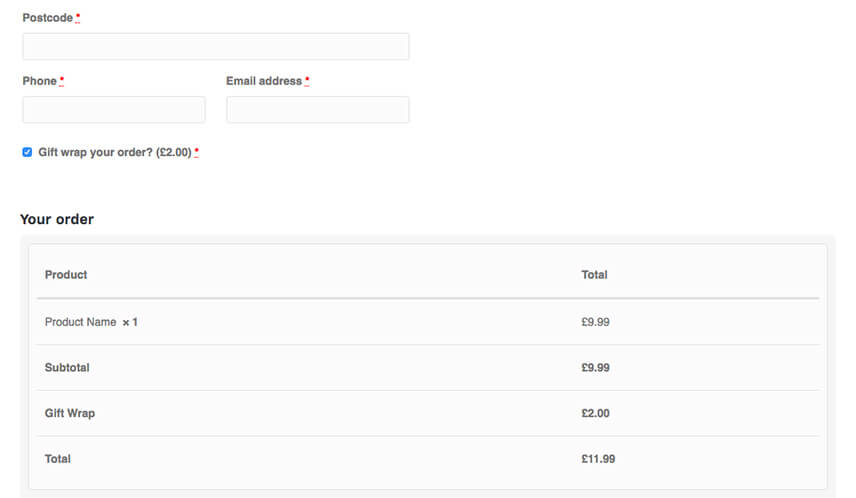Select the Email address input field
The height and width of the screenshot is (498, 856).
(x=317, y=110)
